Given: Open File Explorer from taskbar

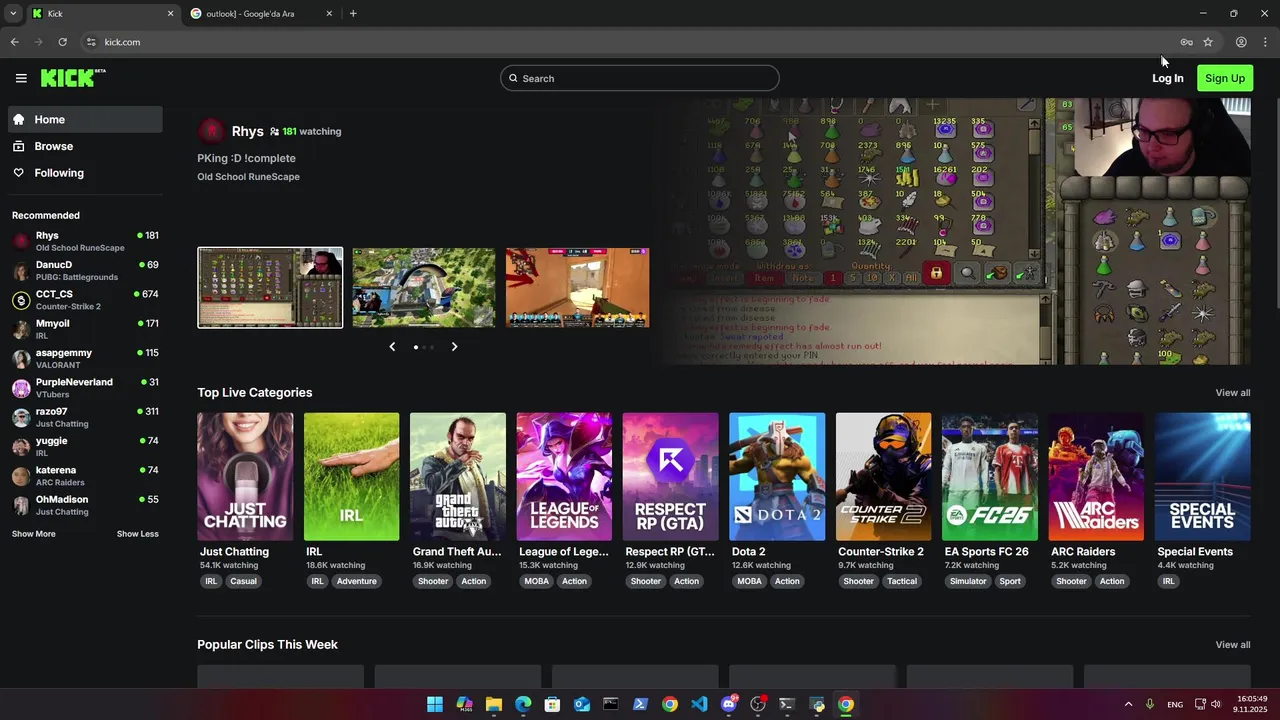Looking at the screenshot, I should pyautogui.click(x=494, y=704).
